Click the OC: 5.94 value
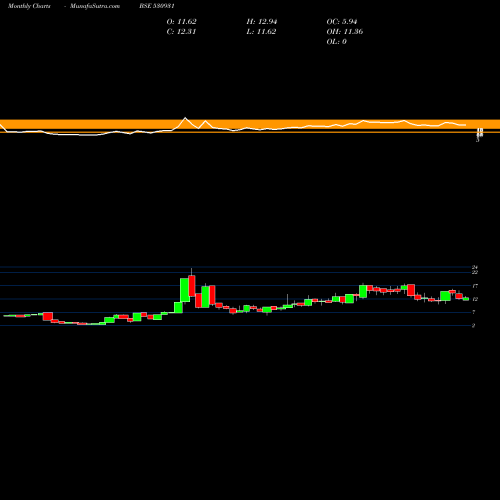This screenshot has width=500, height=500. (x=342, y=22)
